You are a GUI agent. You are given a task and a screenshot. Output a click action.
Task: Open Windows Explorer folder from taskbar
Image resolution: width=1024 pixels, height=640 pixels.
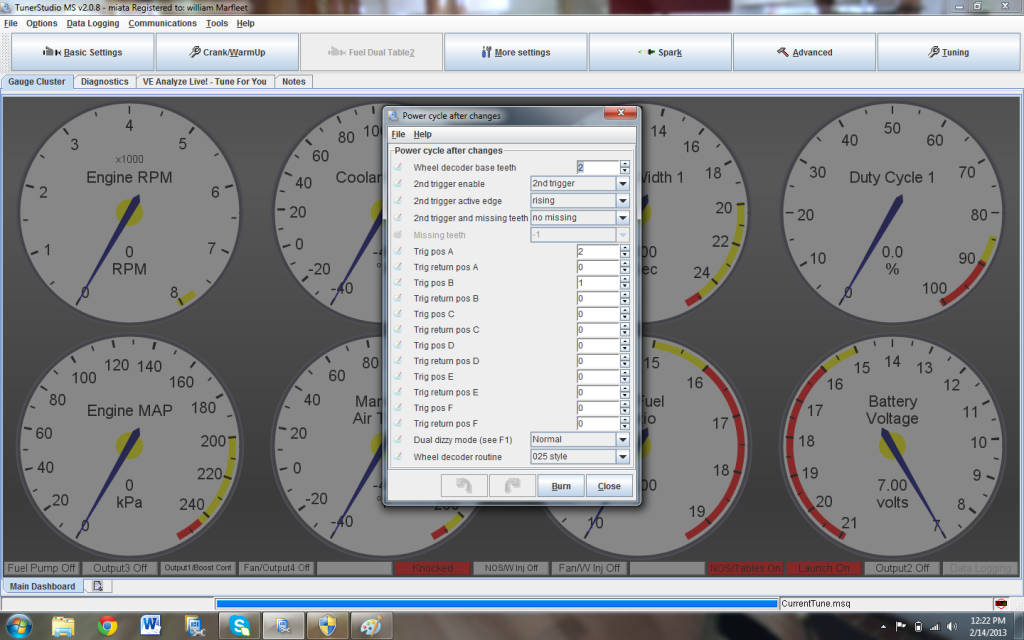tap(63, 626)
